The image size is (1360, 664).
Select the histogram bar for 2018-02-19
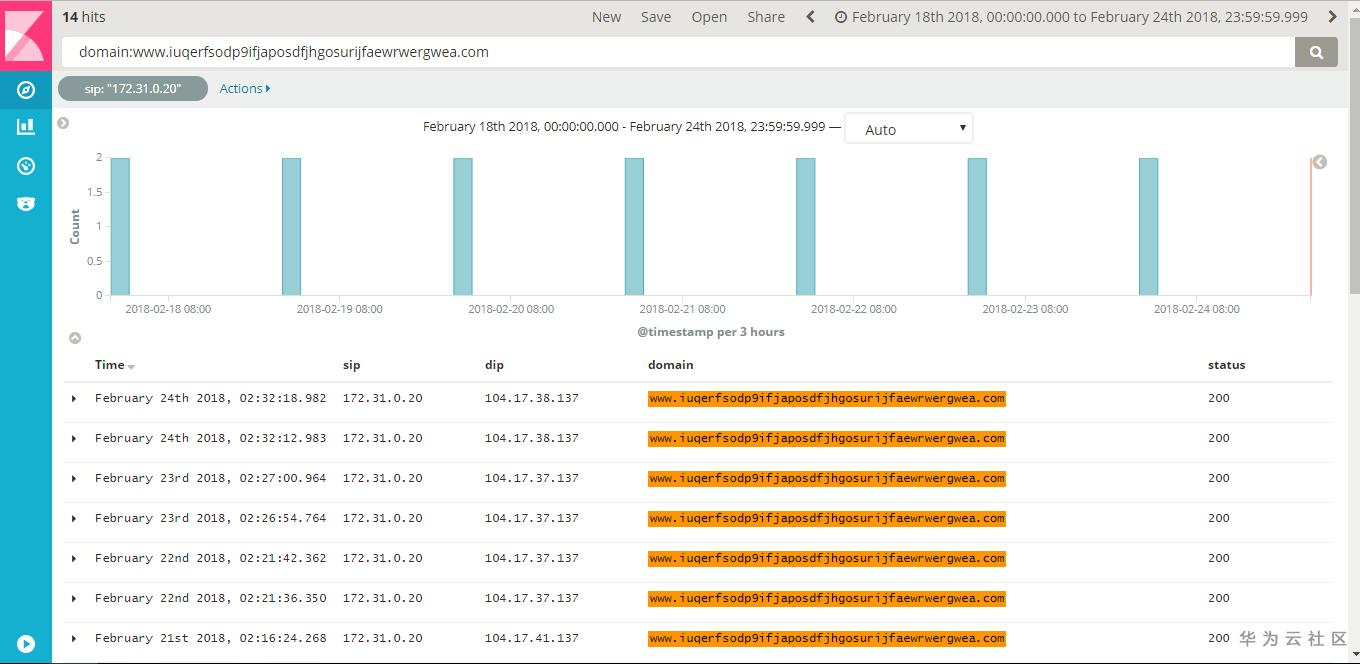pos(291,226)
